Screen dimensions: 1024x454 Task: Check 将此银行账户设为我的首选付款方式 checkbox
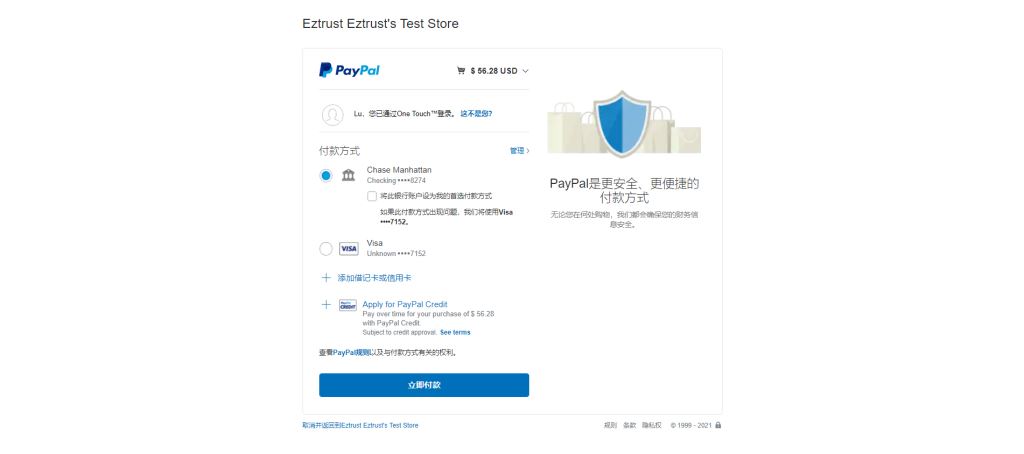(372, 196)
